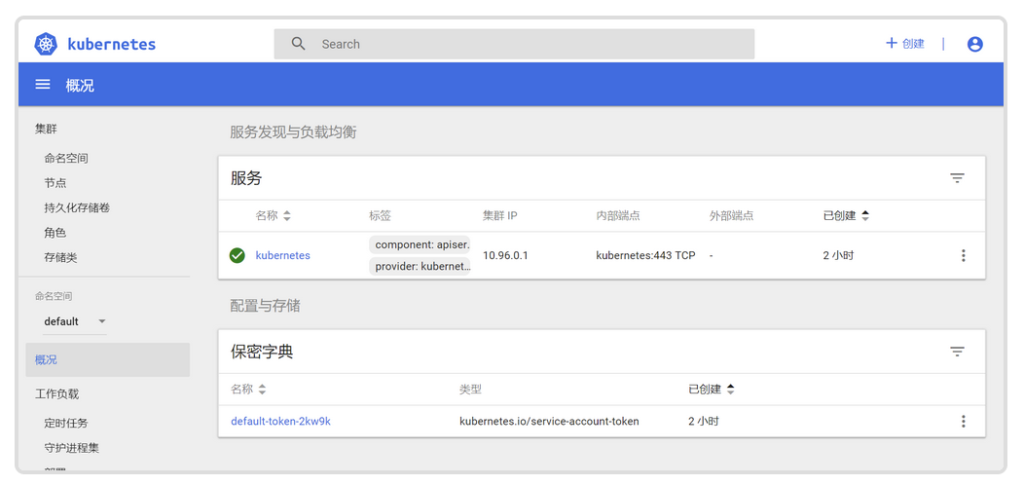This screenshot has height=485, width=1024.
Task: Click the 类型 column header
Action: (x=470, y=390)
